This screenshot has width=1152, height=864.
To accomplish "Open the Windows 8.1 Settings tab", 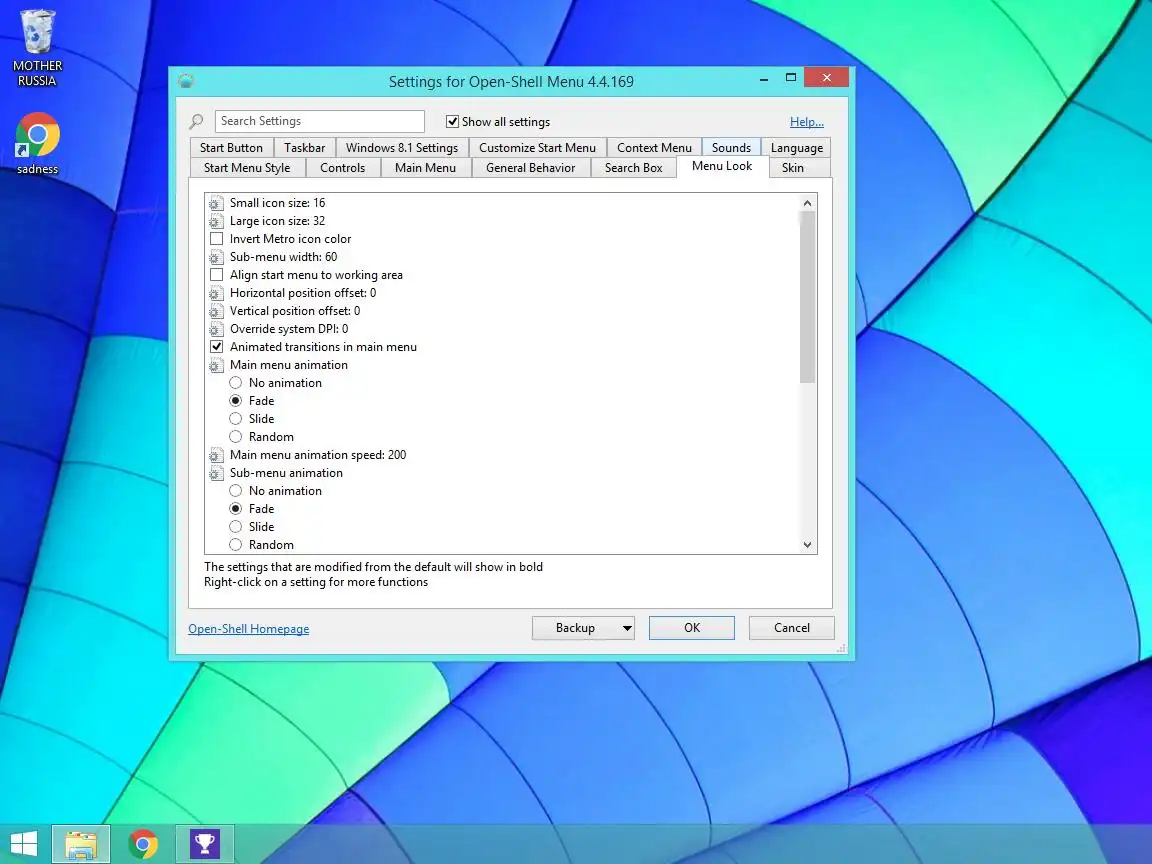I will [x=402, y=148].
